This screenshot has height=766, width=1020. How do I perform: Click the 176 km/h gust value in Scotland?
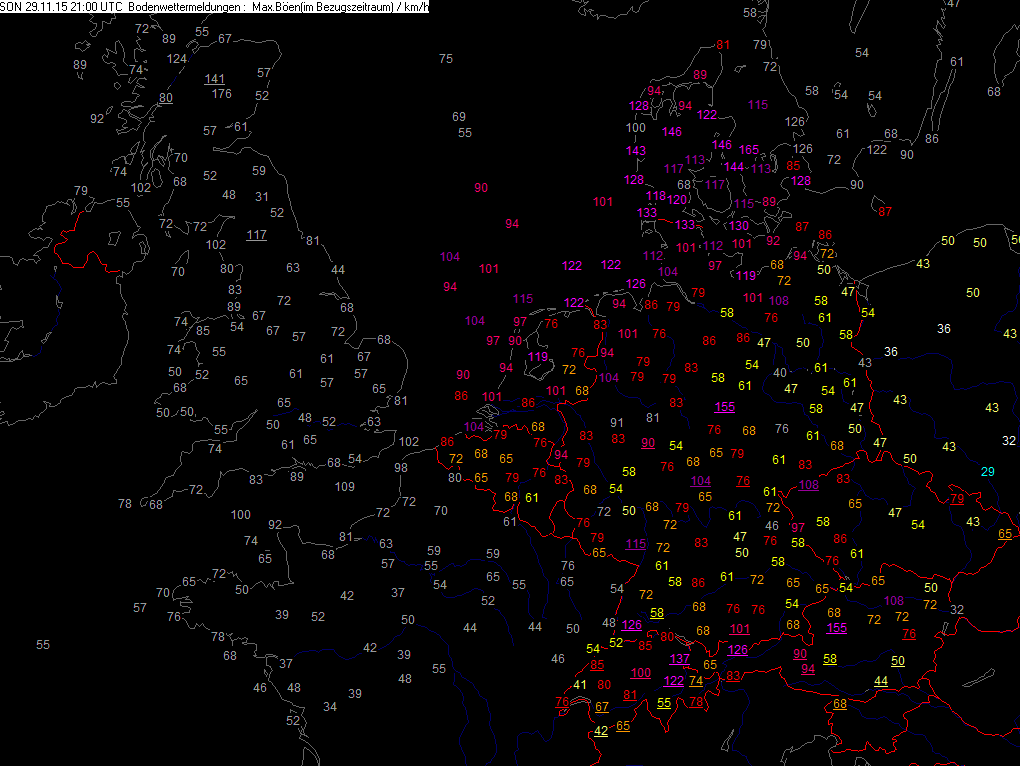(222, 95)
